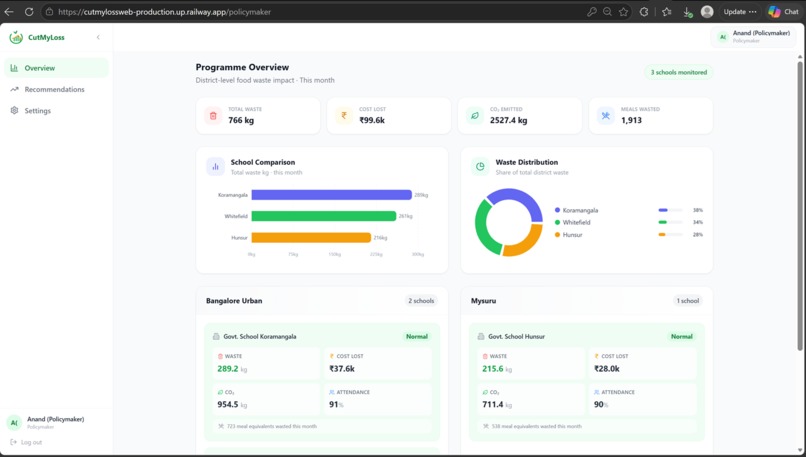Click the Cost Lost rupee icon
Image resolution: width=806 pixels, height=457 pixels.
click(344, 116)
